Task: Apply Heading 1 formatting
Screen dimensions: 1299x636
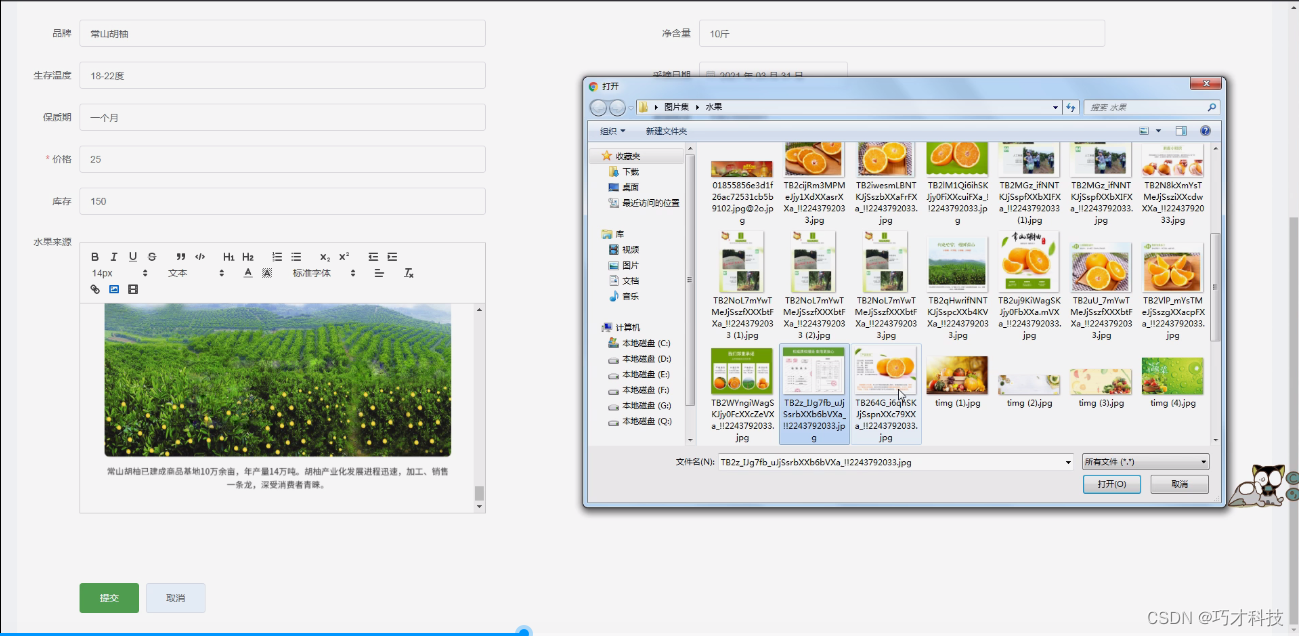Action: [x=229, y=257]
